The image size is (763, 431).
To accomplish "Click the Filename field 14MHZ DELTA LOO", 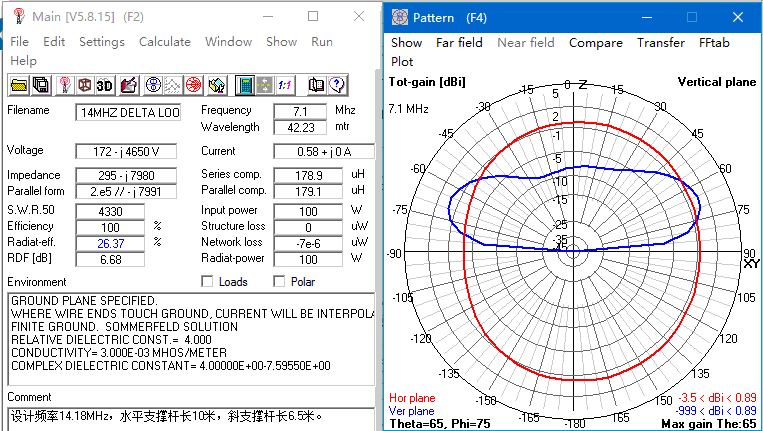I will (128, 112).
